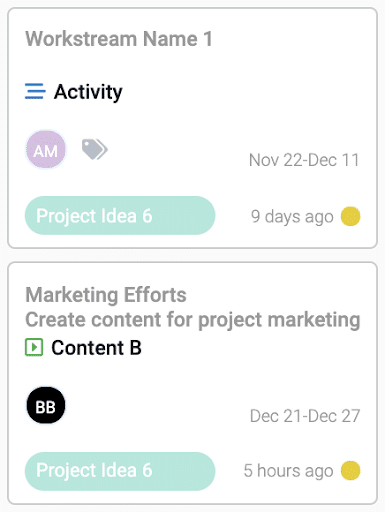The image size is (385, 512).
Task: Select the Marketing Efforts card body
Action: pyautogui.click(x=192, y=383)
